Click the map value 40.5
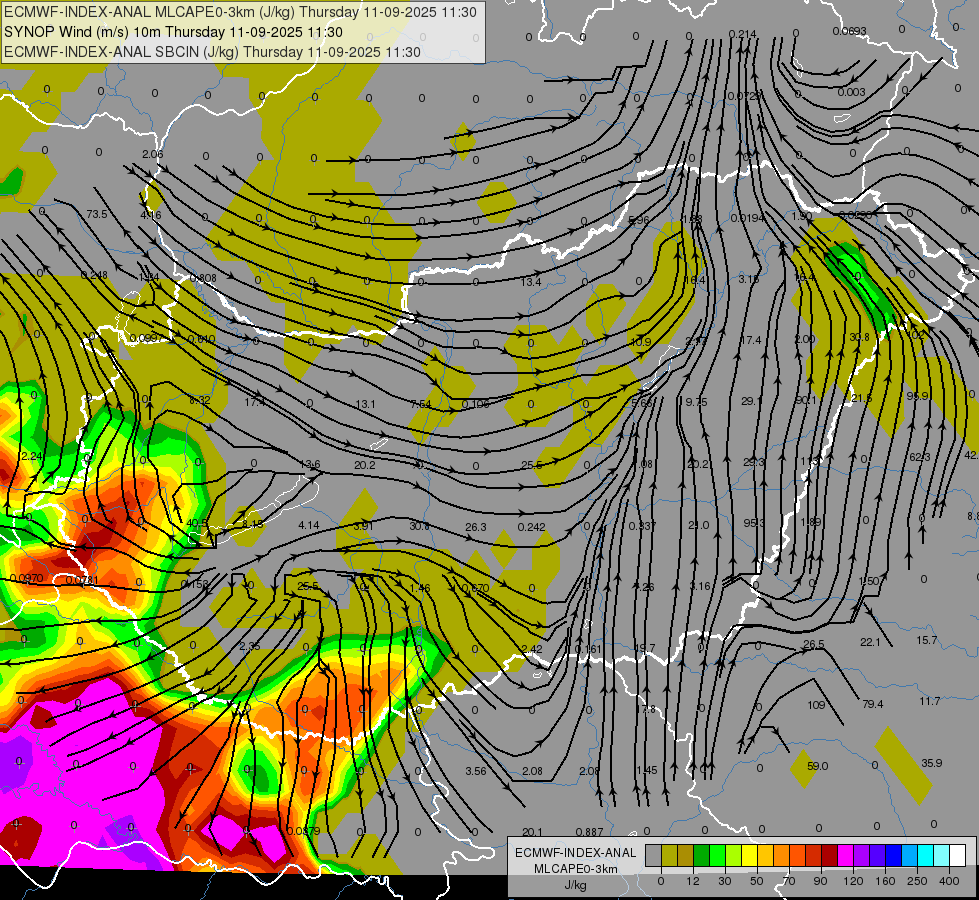Screen dimensions: 979x900 click(x=197, y=523)
